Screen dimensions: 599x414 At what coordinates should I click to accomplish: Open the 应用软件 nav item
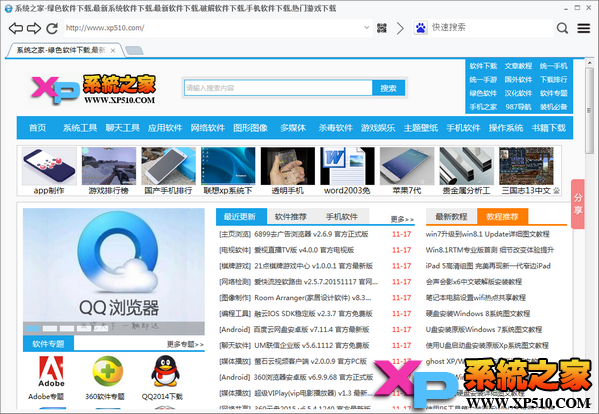[x=165, y=128]
